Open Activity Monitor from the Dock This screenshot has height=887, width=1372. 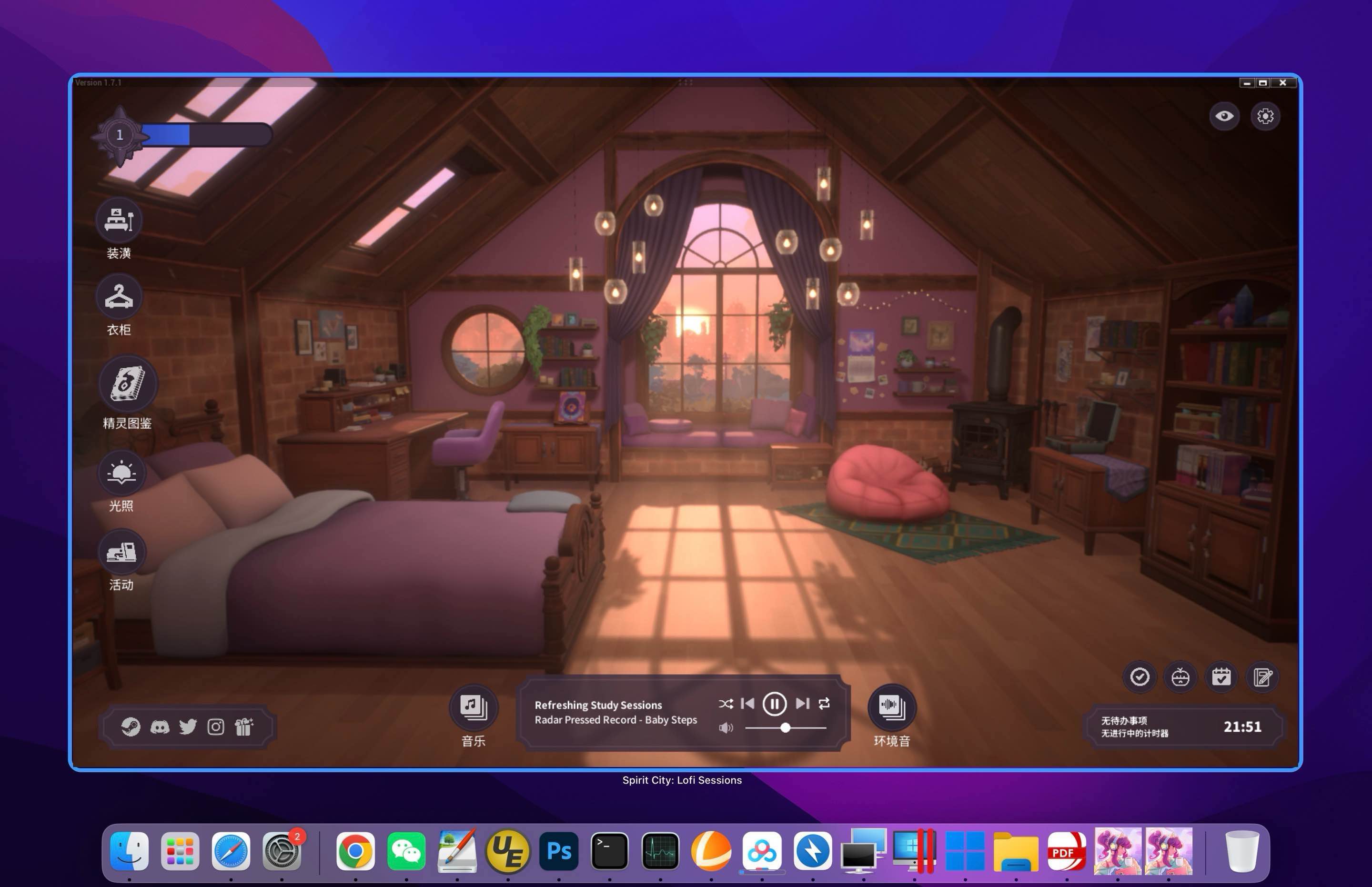pyautogui.click(x=660, y=851)
